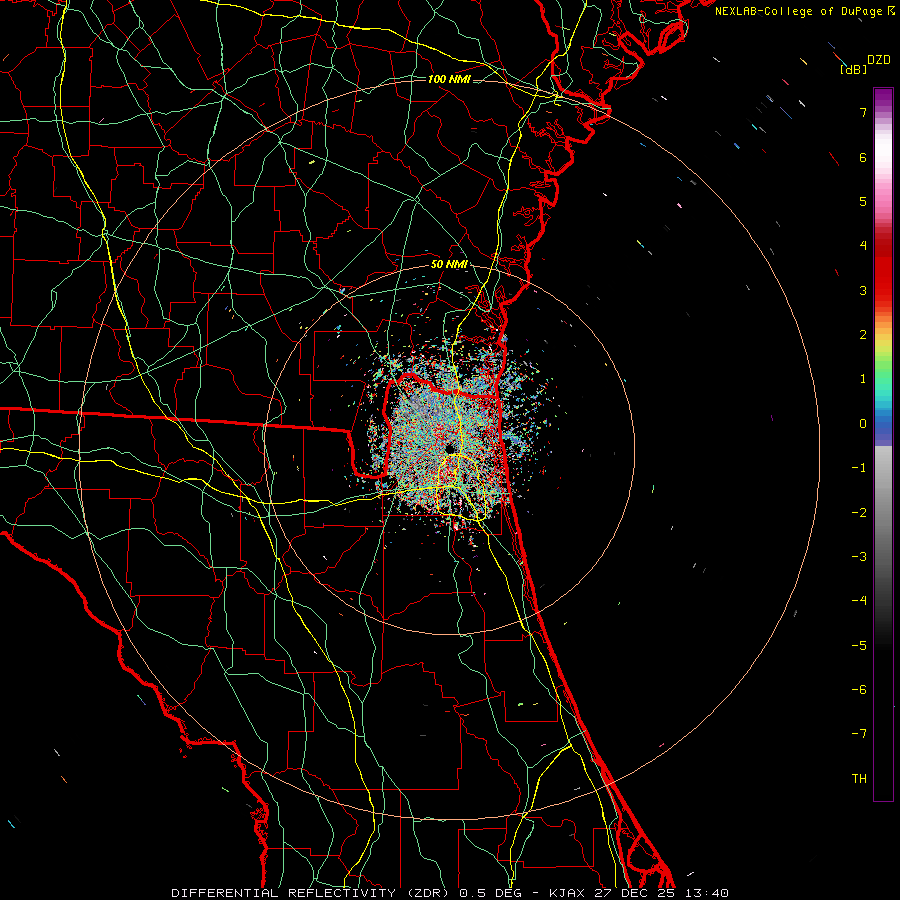Click the NEXLAB-College of DuPage label
Viewport: 900px width, 900px height.
[x=805, y=11]
